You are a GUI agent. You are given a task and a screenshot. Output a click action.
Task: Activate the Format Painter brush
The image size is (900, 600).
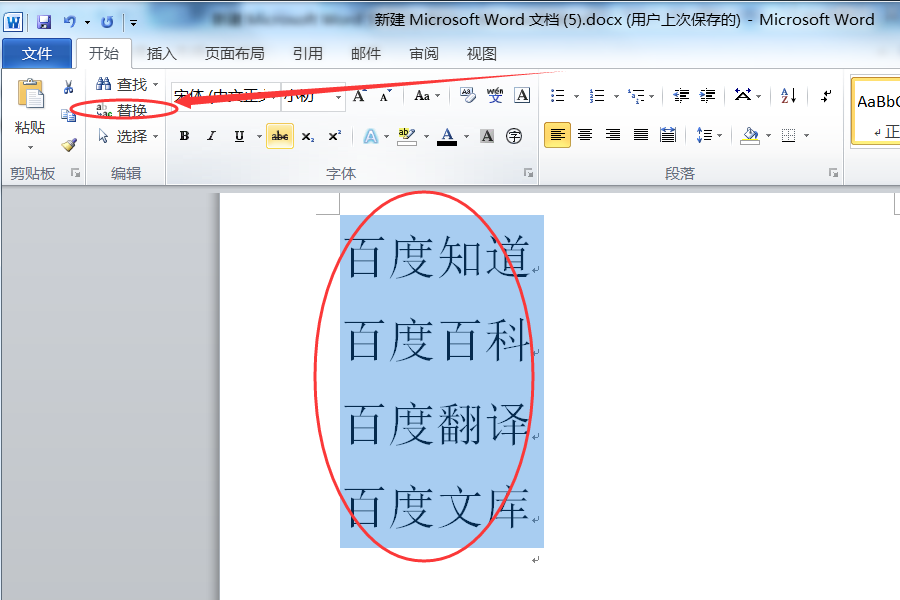[x=69, y=145]
